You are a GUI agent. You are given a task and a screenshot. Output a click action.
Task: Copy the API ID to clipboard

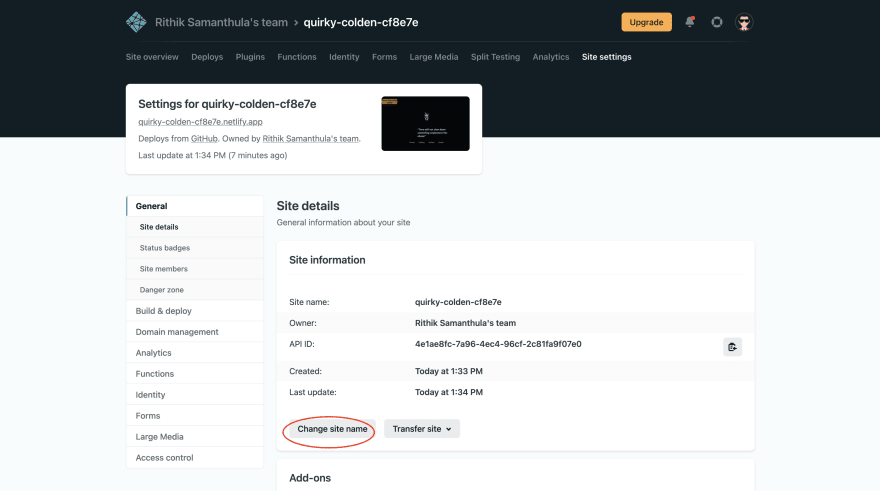[732, 347]
